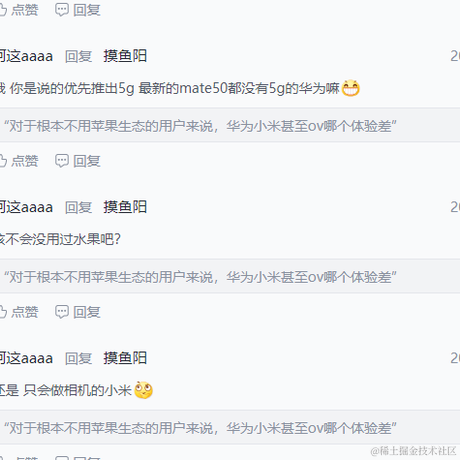Screen dimensions: 460x460
Task: Click the grinning emoji after 华为嘛
Action: click(351, 88)
